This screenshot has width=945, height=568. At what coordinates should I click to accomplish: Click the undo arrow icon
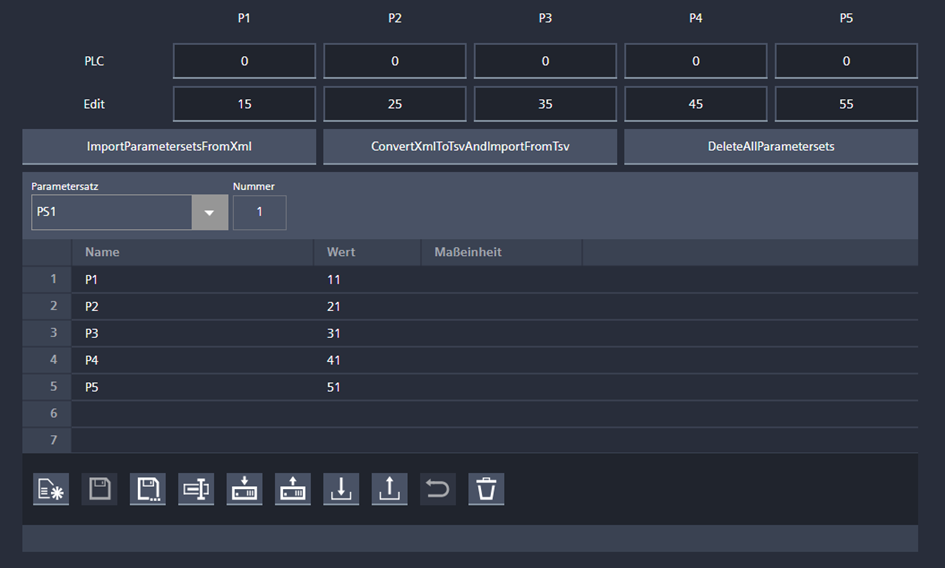coord(438,489)
